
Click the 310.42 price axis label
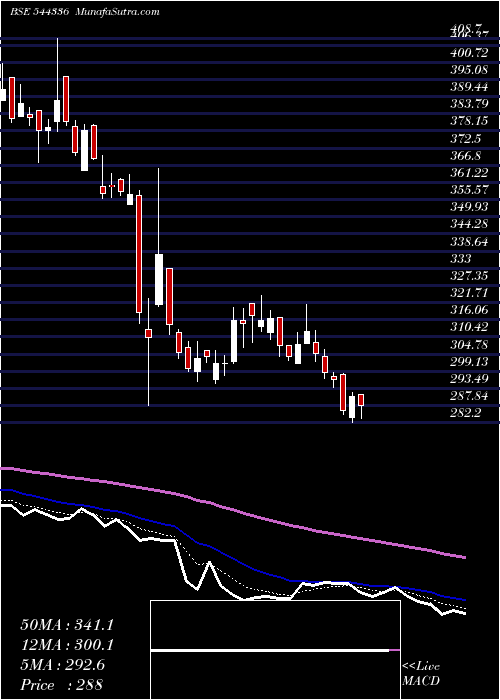(469, 327)
